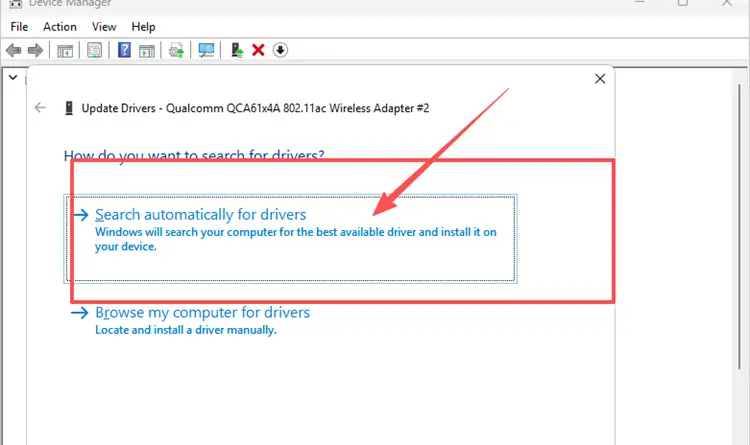Choose Browse my computer for drivers

(x=190, y=321)
